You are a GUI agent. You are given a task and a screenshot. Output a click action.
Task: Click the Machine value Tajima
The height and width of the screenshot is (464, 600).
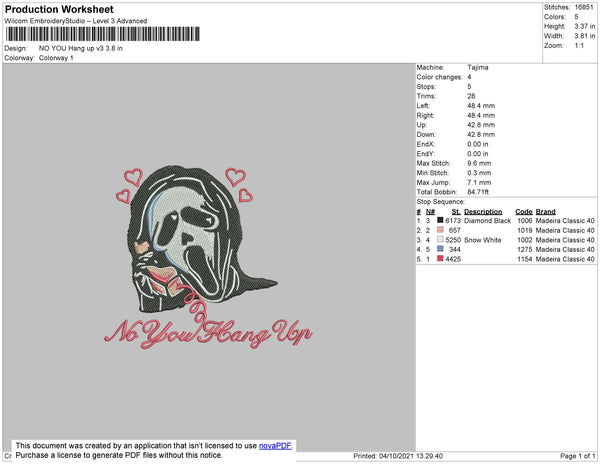click(x=478, y=67)
